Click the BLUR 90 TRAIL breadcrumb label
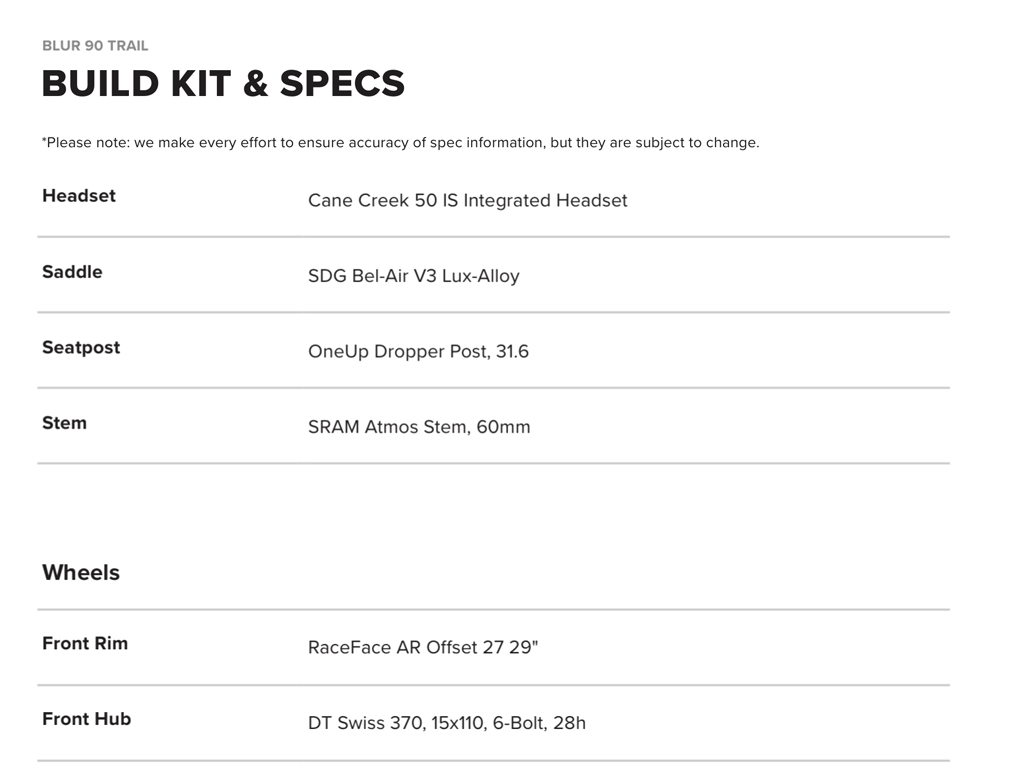Viewport: 1024px width, 768px height. [x=95, y=46]
